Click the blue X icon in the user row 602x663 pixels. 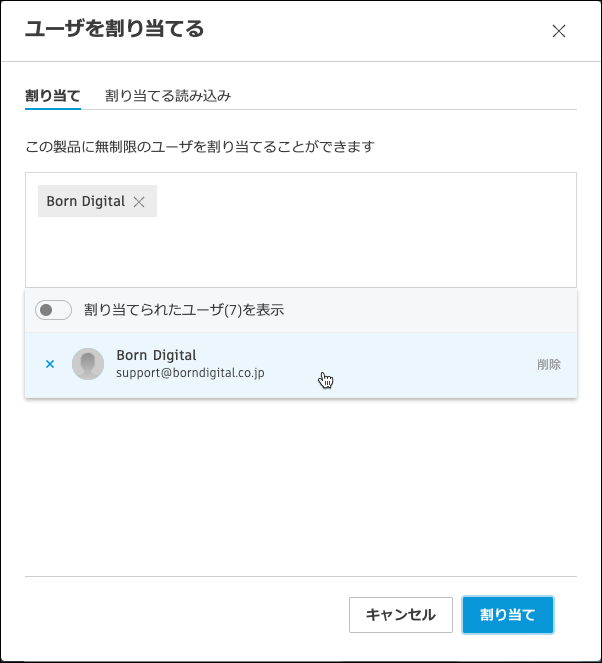click(50, 364)
